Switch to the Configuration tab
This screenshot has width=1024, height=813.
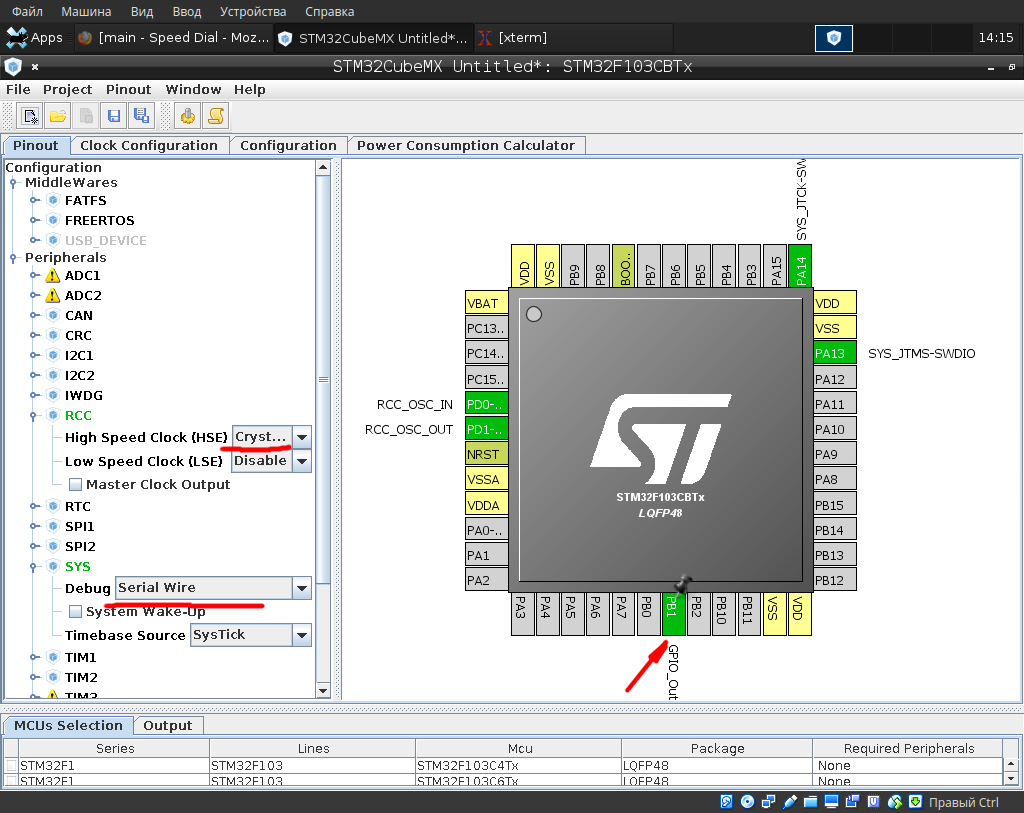point(288,145)
